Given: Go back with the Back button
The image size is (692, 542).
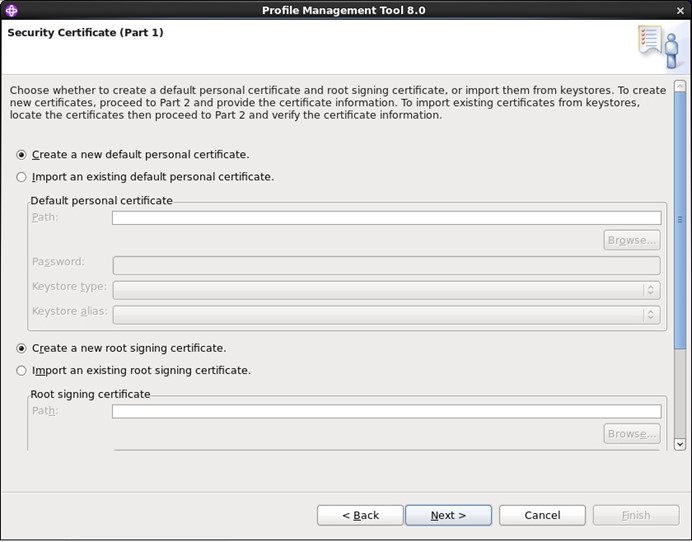Looking at the screenshot, I should pyautogui.click(x=360, y=515).
